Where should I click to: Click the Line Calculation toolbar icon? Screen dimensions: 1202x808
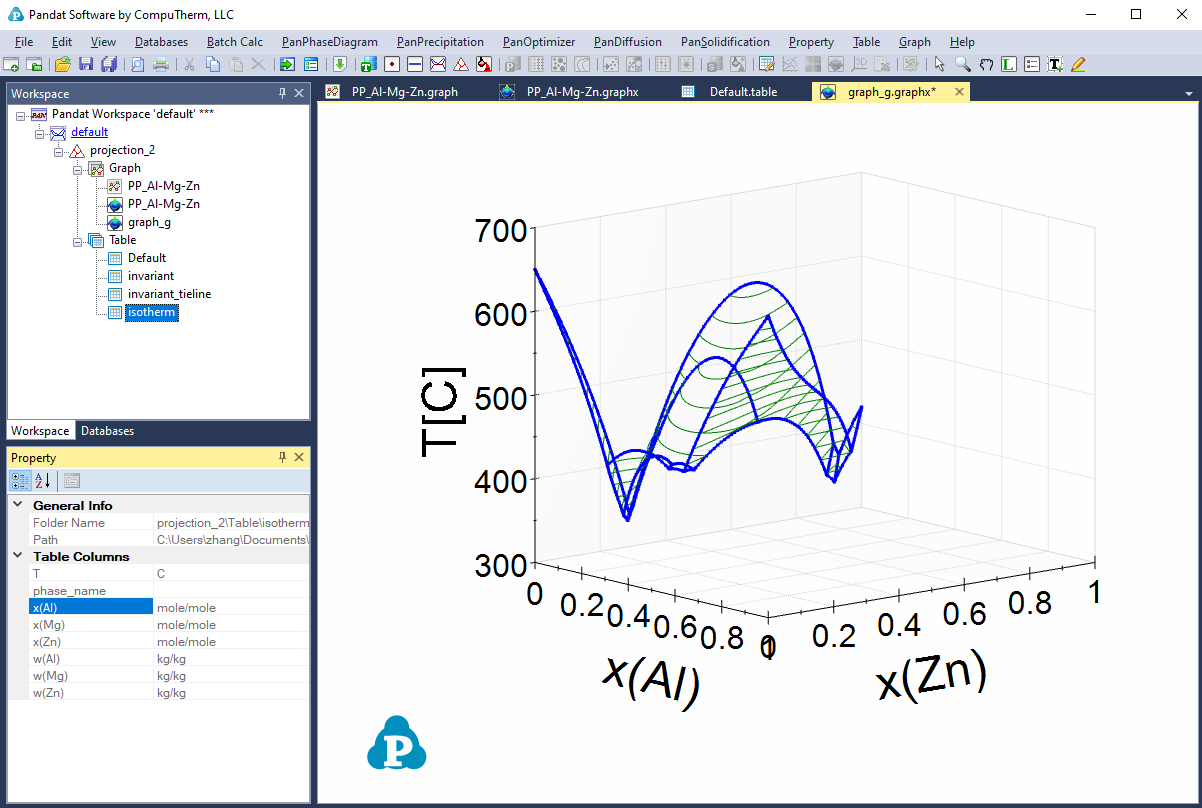[414, 64]
